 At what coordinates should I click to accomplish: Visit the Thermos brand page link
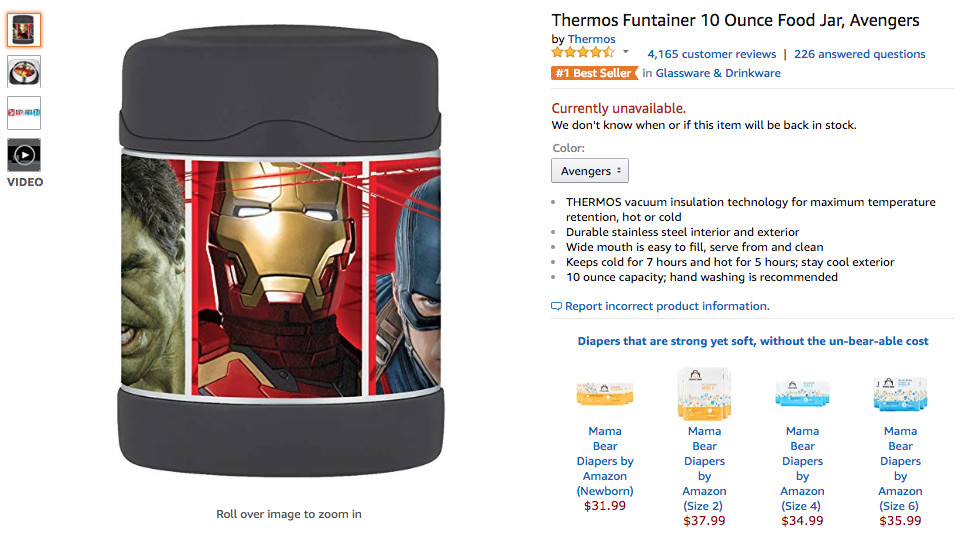[591, 39]
